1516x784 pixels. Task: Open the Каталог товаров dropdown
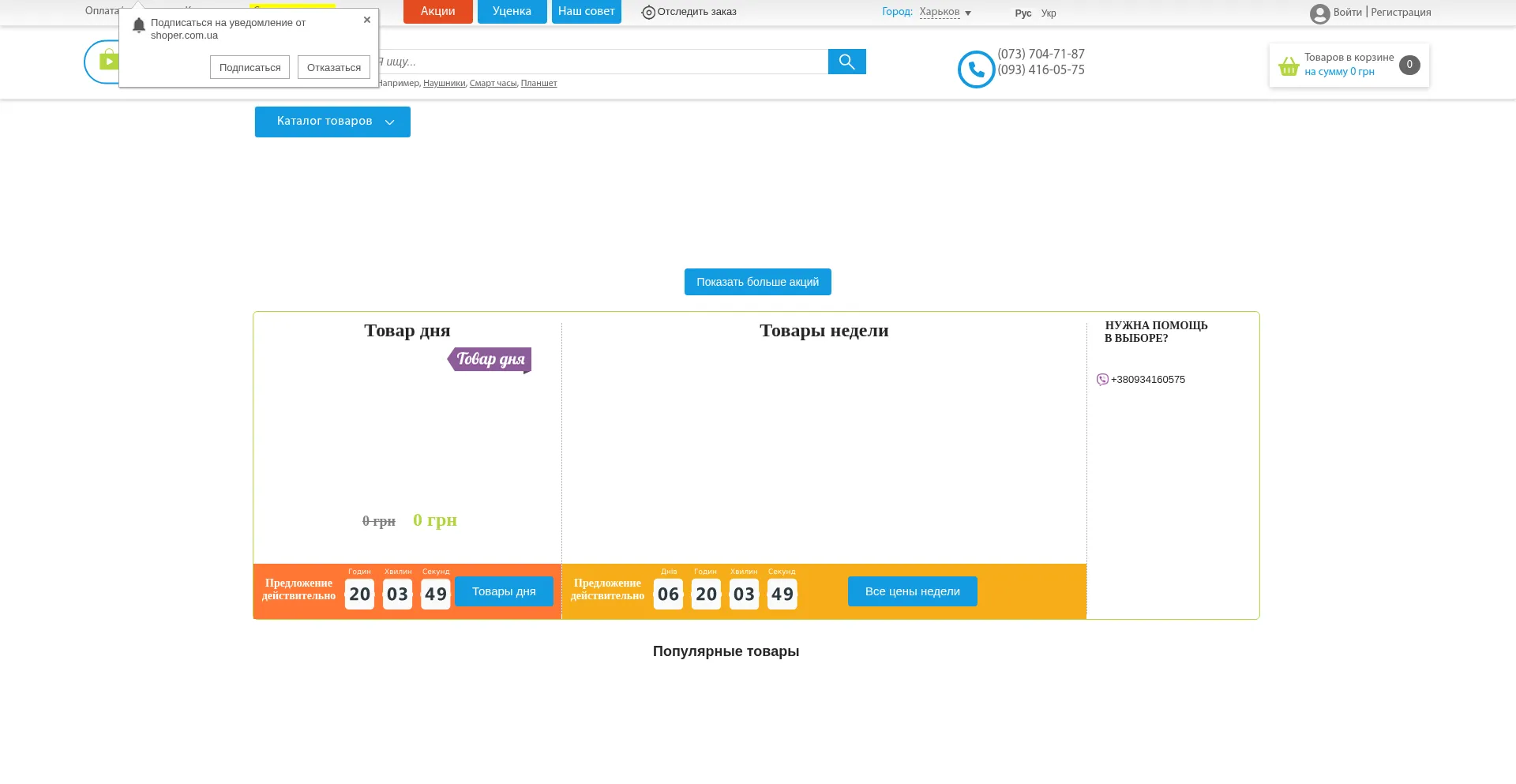pyautogui.click(x=332, y=122)
